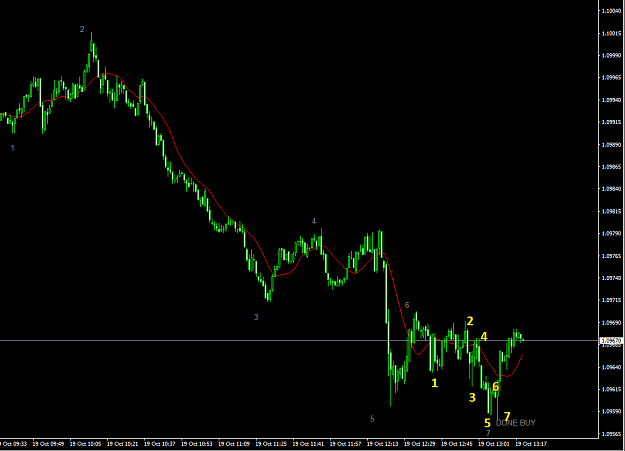The width and height of the screenshot is (625, 451).
Task: Click the 1.09940 price scale label
Action: pos(612,100)
